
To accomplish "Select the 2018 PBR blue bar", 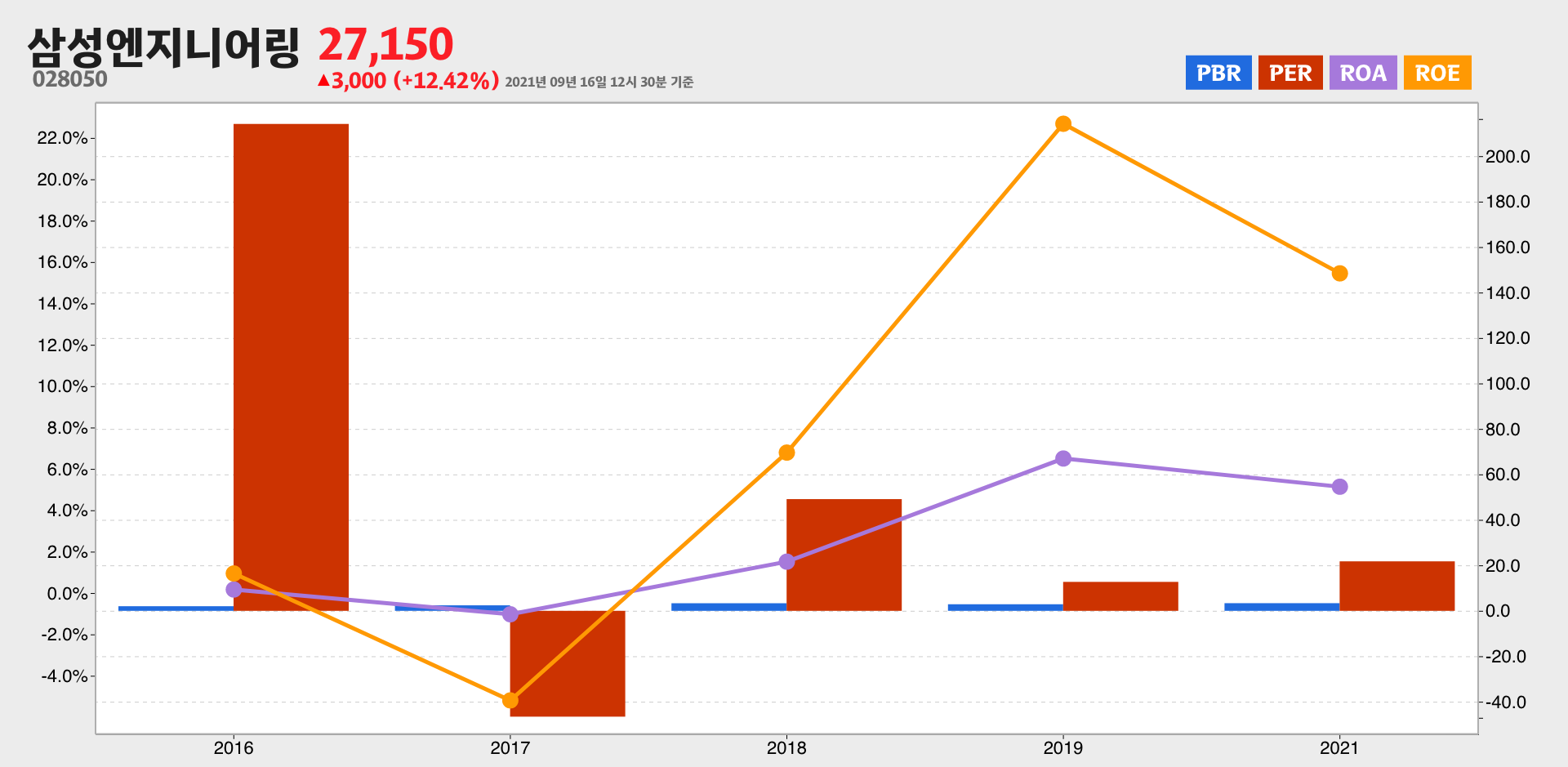I will click(728, 607).
